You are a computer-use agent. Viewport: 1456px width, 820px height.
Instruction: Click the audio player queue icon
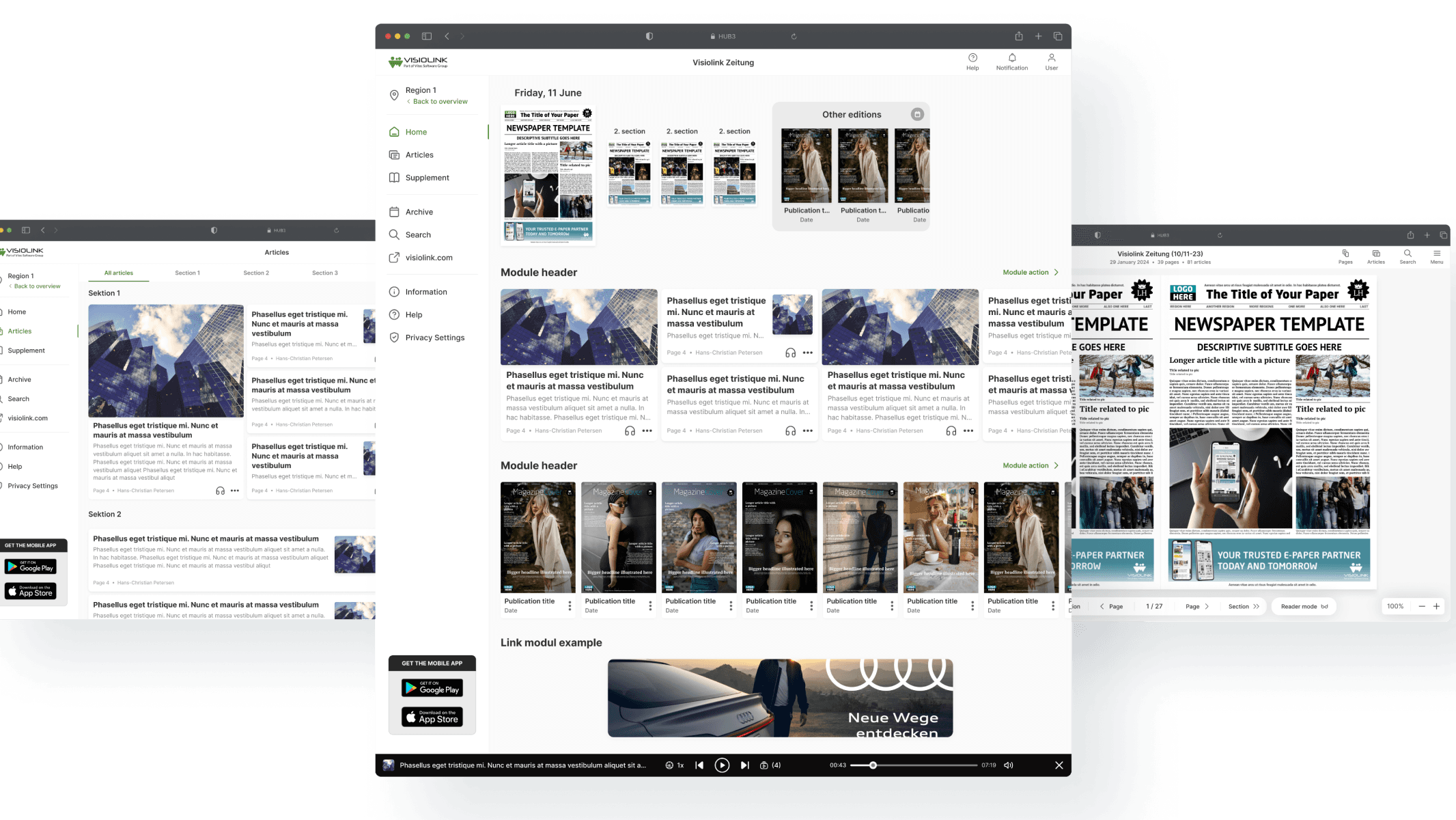click(764, 765)
